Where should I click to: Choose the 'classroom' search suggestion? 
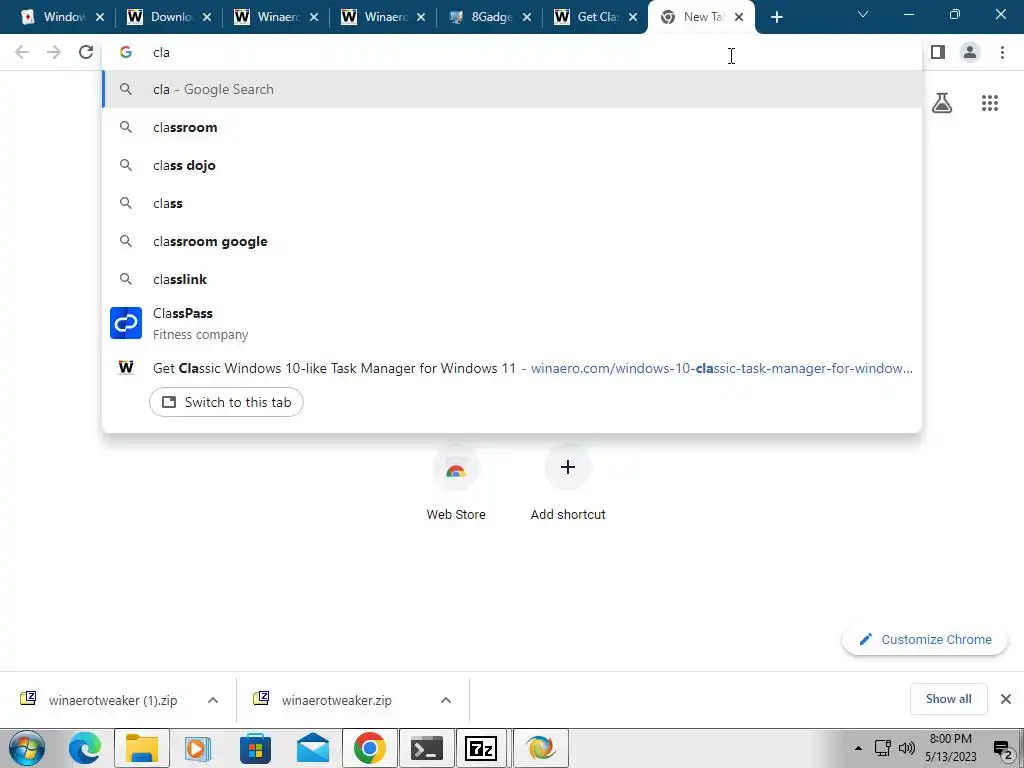[x=512, y=127]
